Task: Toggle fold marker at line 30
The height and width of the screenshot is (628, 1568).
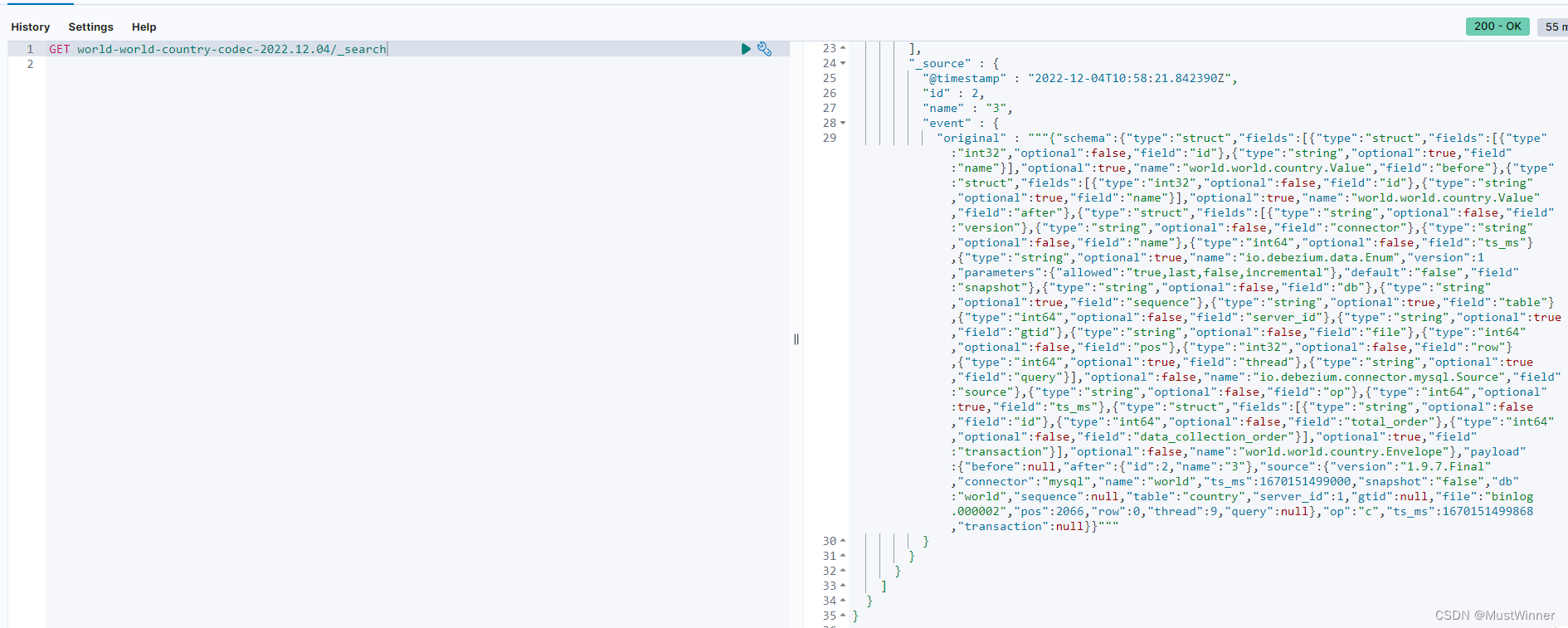Action: (843, 541)
